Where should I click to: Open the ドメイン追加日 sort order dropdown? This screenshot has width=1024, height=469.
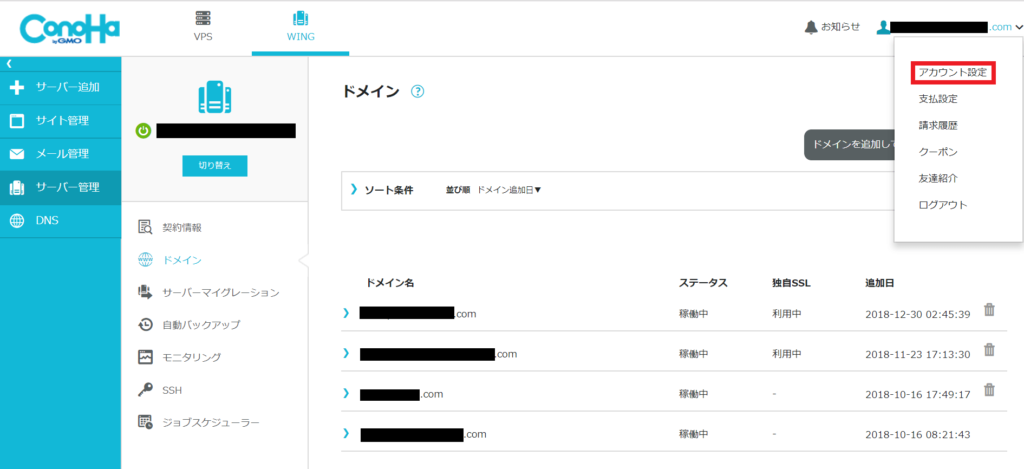tap(509, 189)
